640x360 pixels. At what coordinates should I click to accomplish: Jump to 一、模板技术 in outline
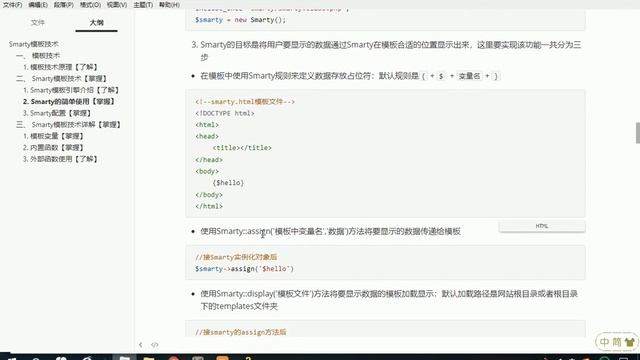click(38, 56)
